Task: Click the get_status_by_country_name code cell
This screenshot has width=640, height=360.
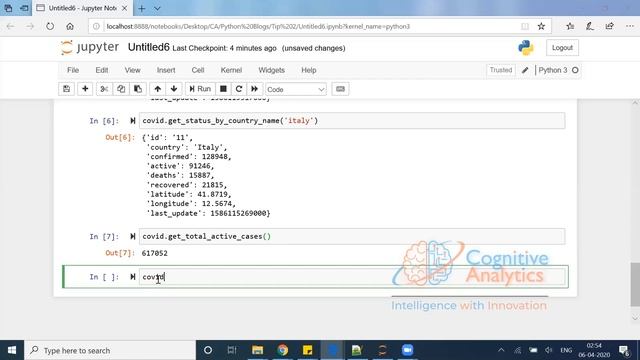Action: click(x=352, y=121)
